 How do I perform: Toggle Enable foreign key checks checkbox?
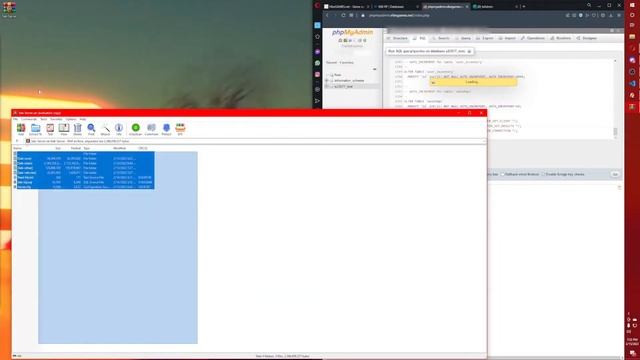click(x=544, y=174)
